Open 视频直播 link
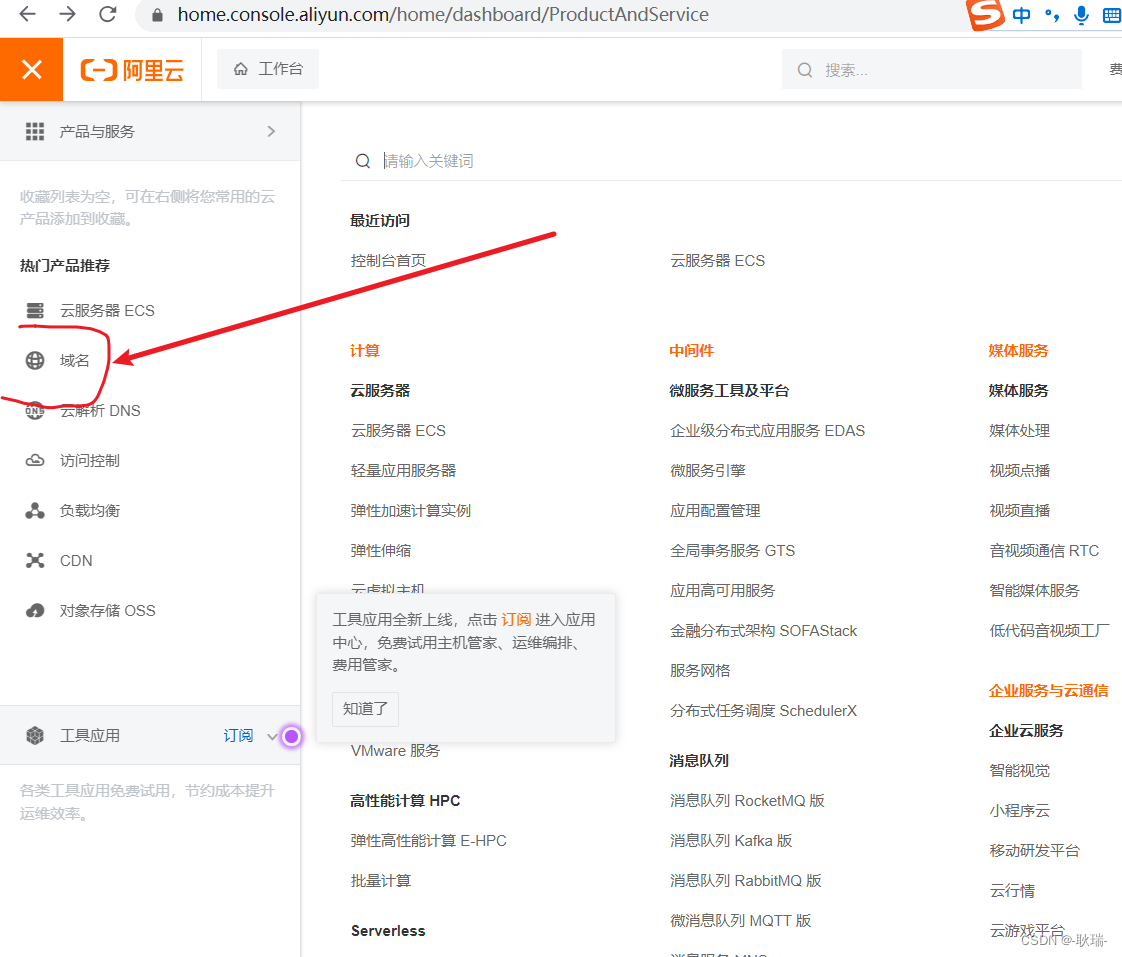This screenshot has width=1122, height=957. (1020, 511)
